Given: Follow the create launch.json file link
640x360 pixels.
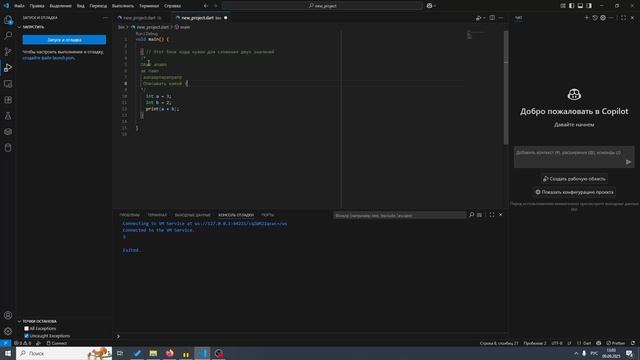Looking at the screenshot, I should 49,58.
